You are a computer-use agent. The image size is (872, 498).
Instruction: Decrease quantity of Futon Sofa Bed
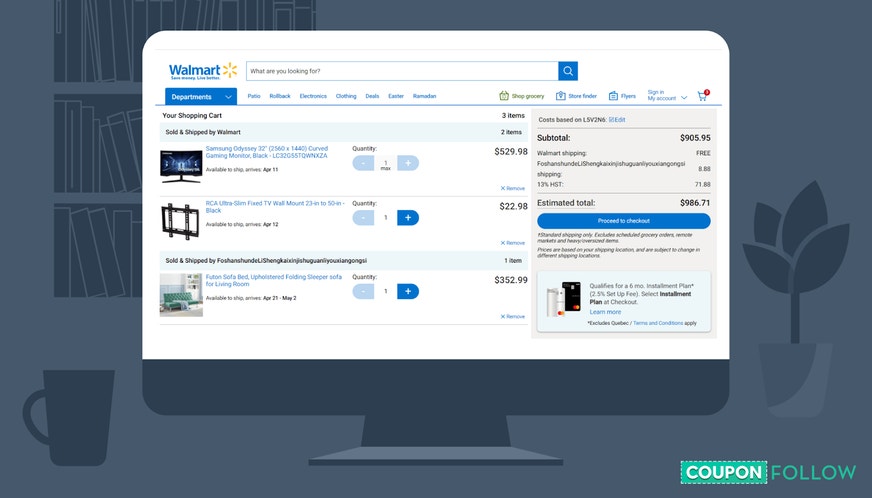click(363, 291)
